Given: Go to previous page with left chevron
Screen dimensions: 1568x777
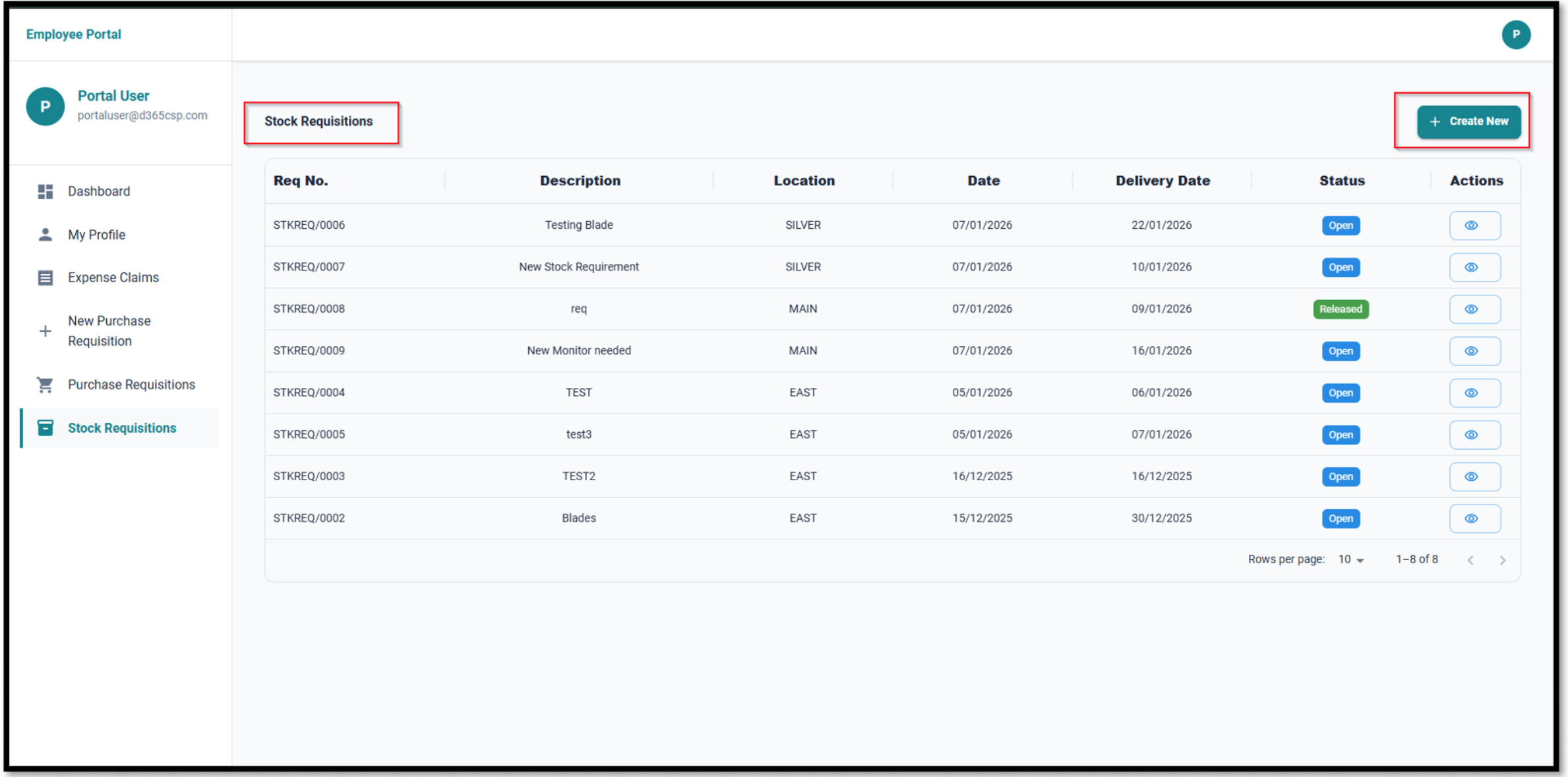Looking at the screenshot, I should [x=1470, y=560].
